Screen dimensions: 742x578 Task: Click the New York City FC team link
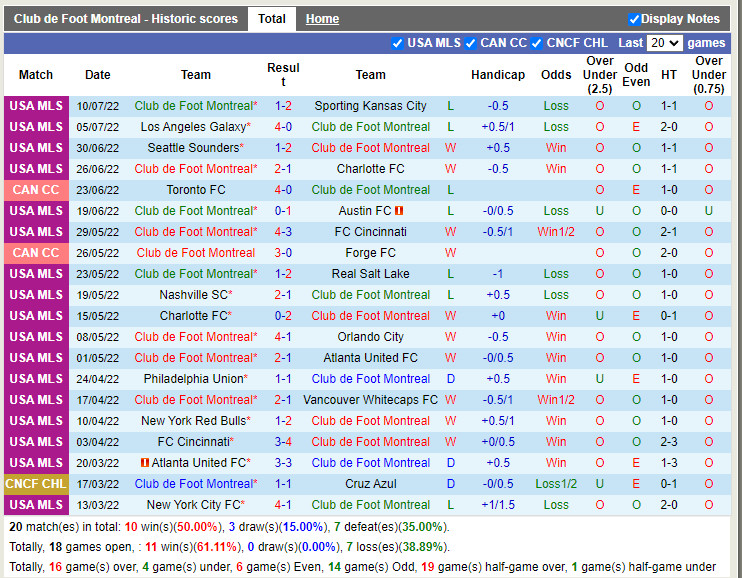(192, 505)
